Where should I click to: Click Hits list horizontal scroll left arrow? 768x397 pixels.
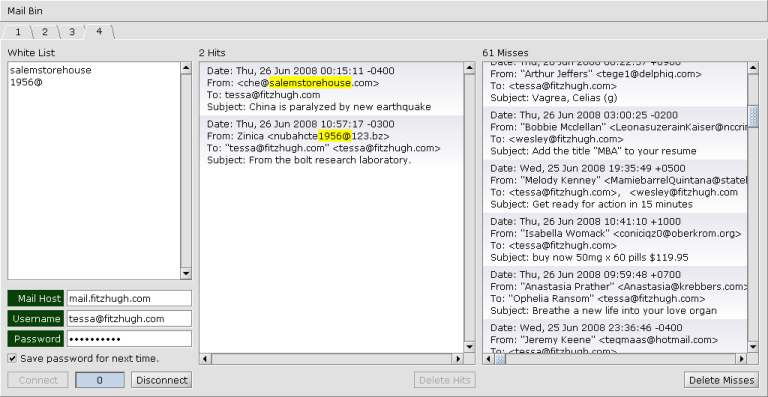coord(205,359)
